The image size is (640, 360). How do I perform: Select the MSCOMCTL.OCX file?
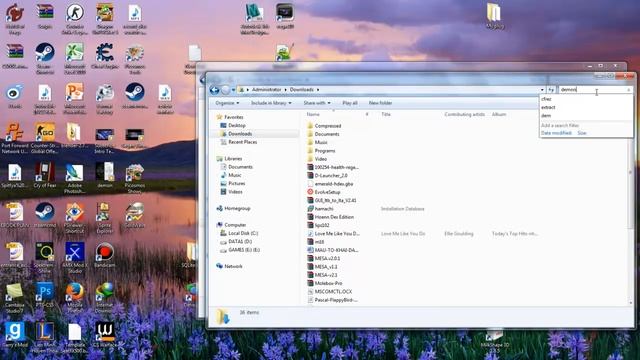333,291
